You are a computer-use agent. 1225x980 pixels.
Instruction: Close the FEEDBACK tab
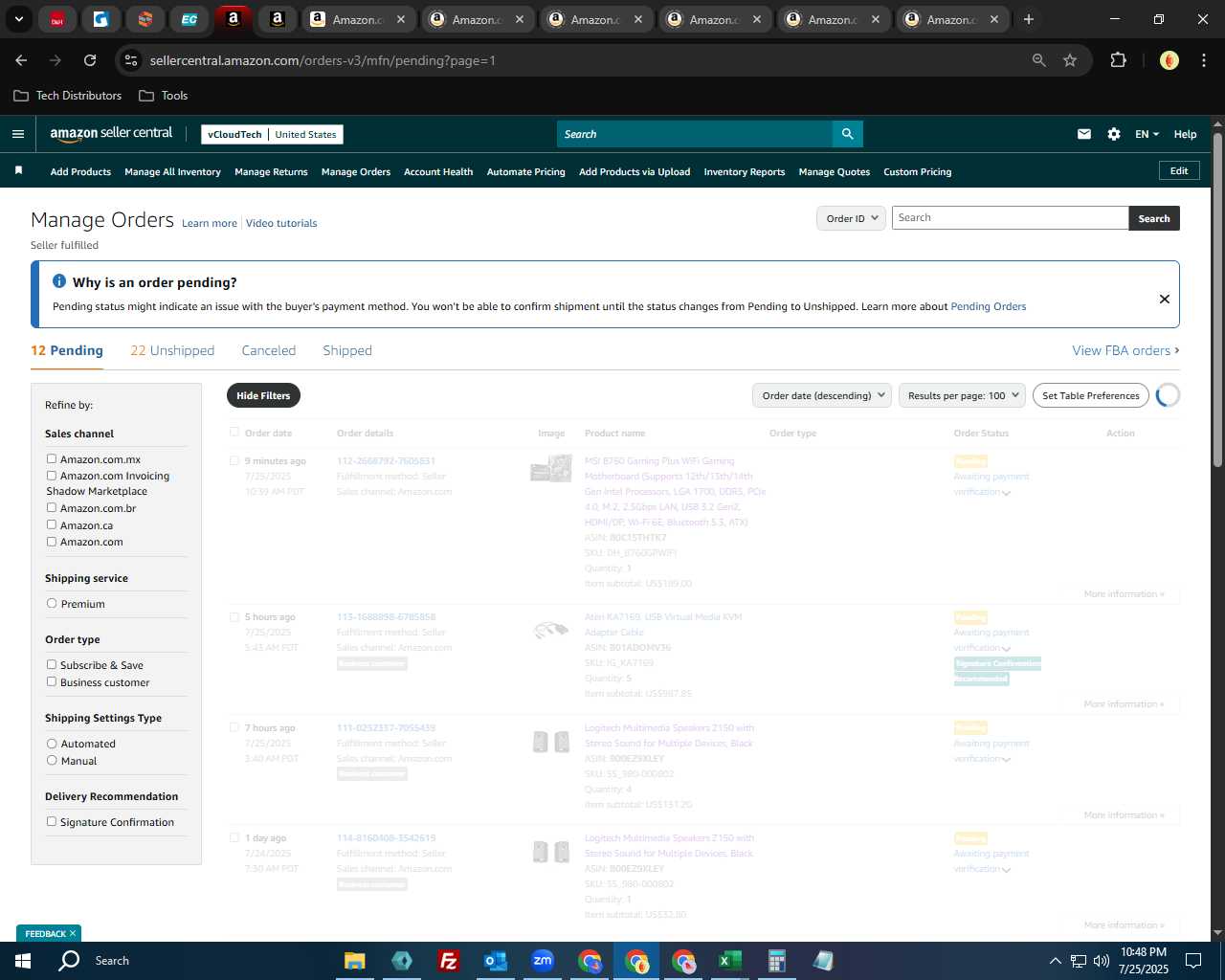pos(73,933)
